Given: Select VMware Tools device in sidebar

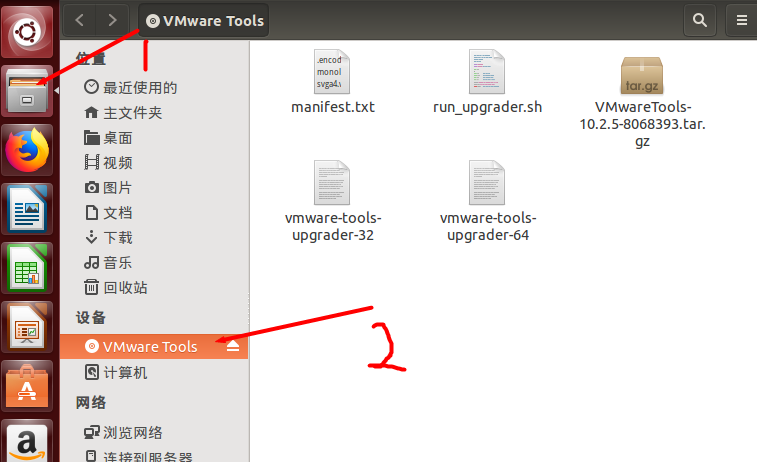Looking at the screenshot, I should click(x=154, y=346).
